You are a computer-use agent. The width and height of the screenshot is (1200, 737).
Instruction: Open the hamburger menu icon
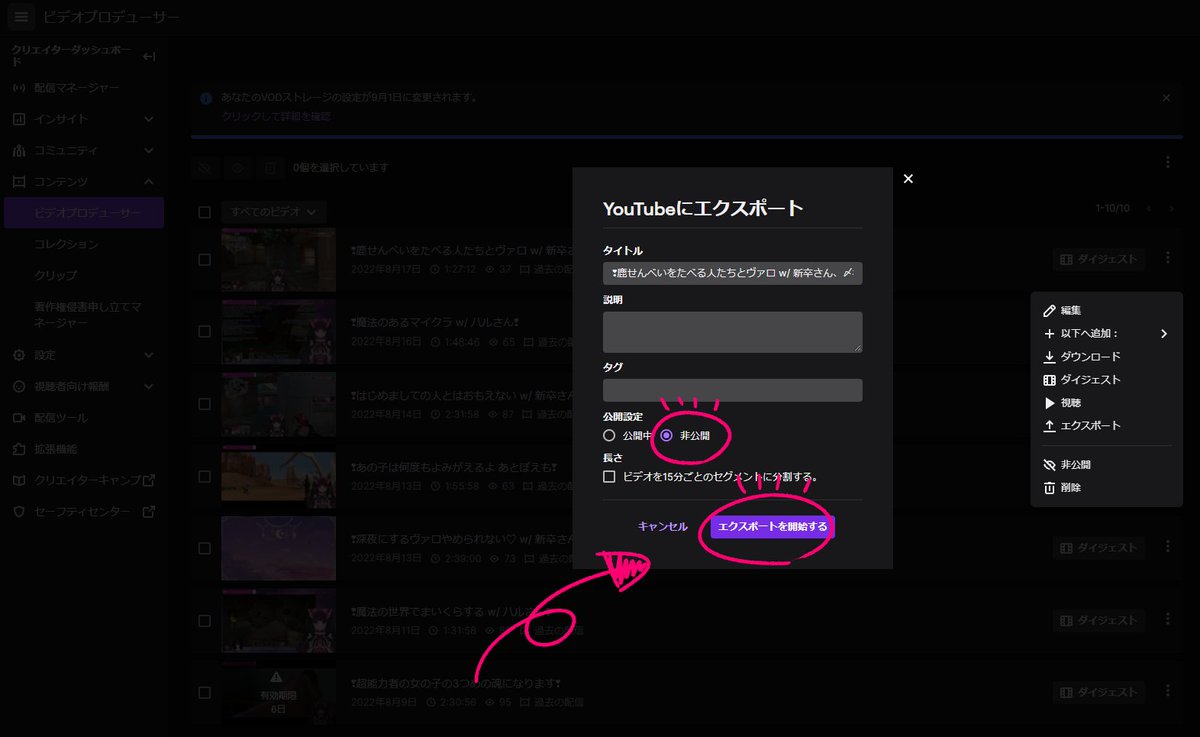pyautogui.click(x=22, y=17)
